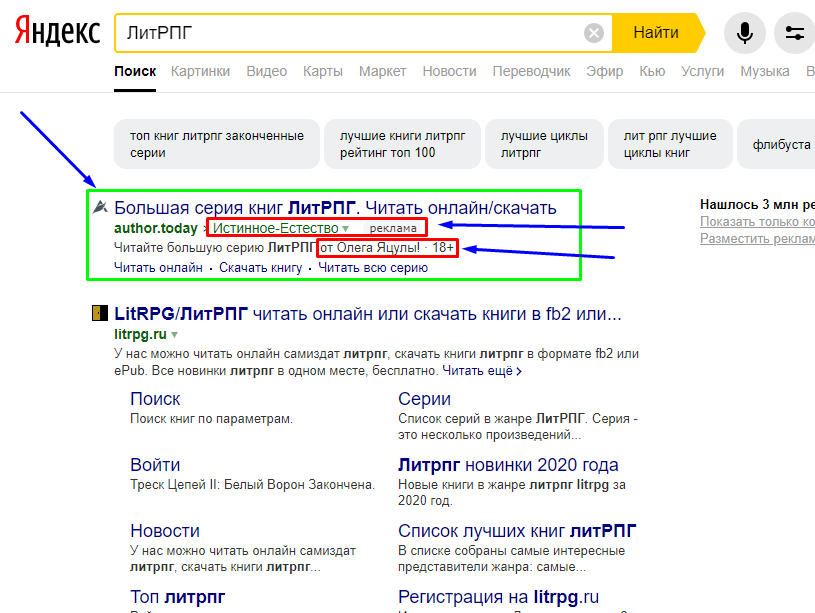
Task: Start voice search with microphone icon
Action: [745, 33]
